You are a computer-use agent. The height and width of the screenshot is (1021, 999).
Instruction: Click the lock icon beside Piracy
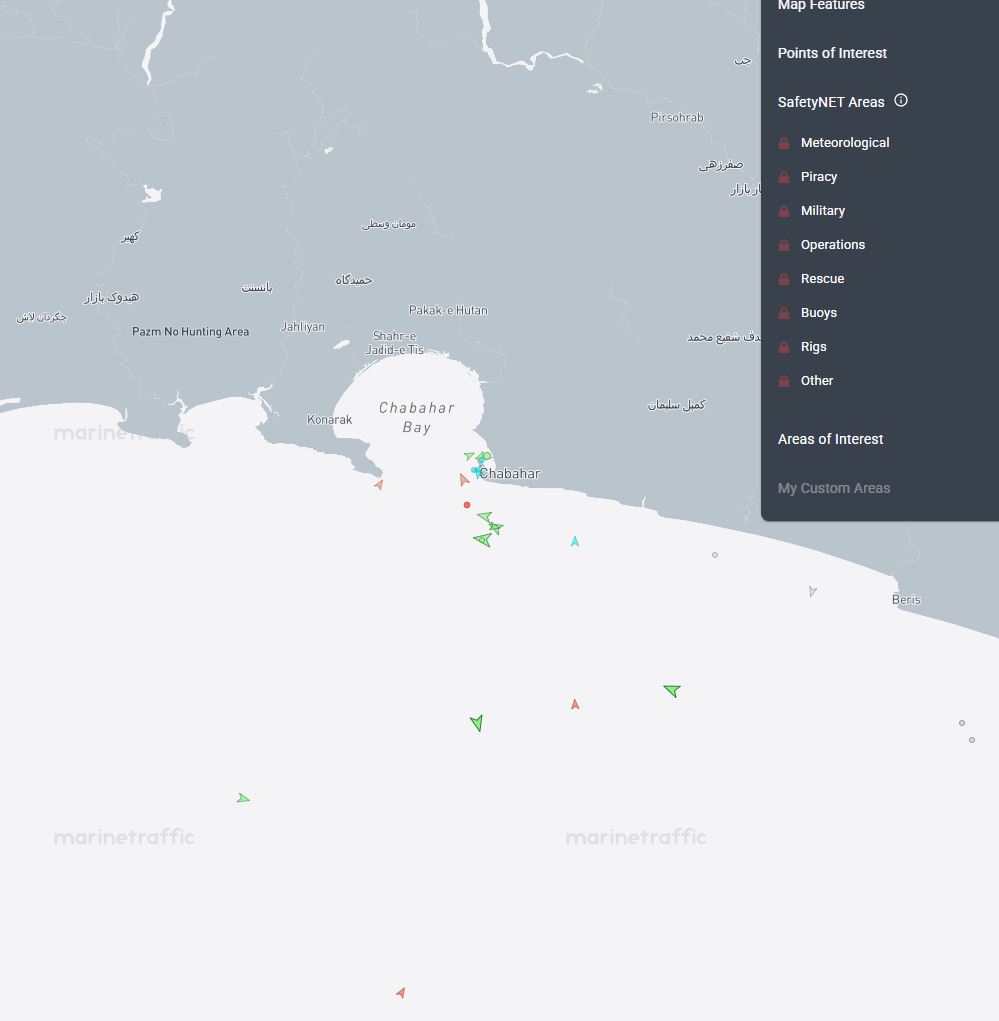click(784, 177)
